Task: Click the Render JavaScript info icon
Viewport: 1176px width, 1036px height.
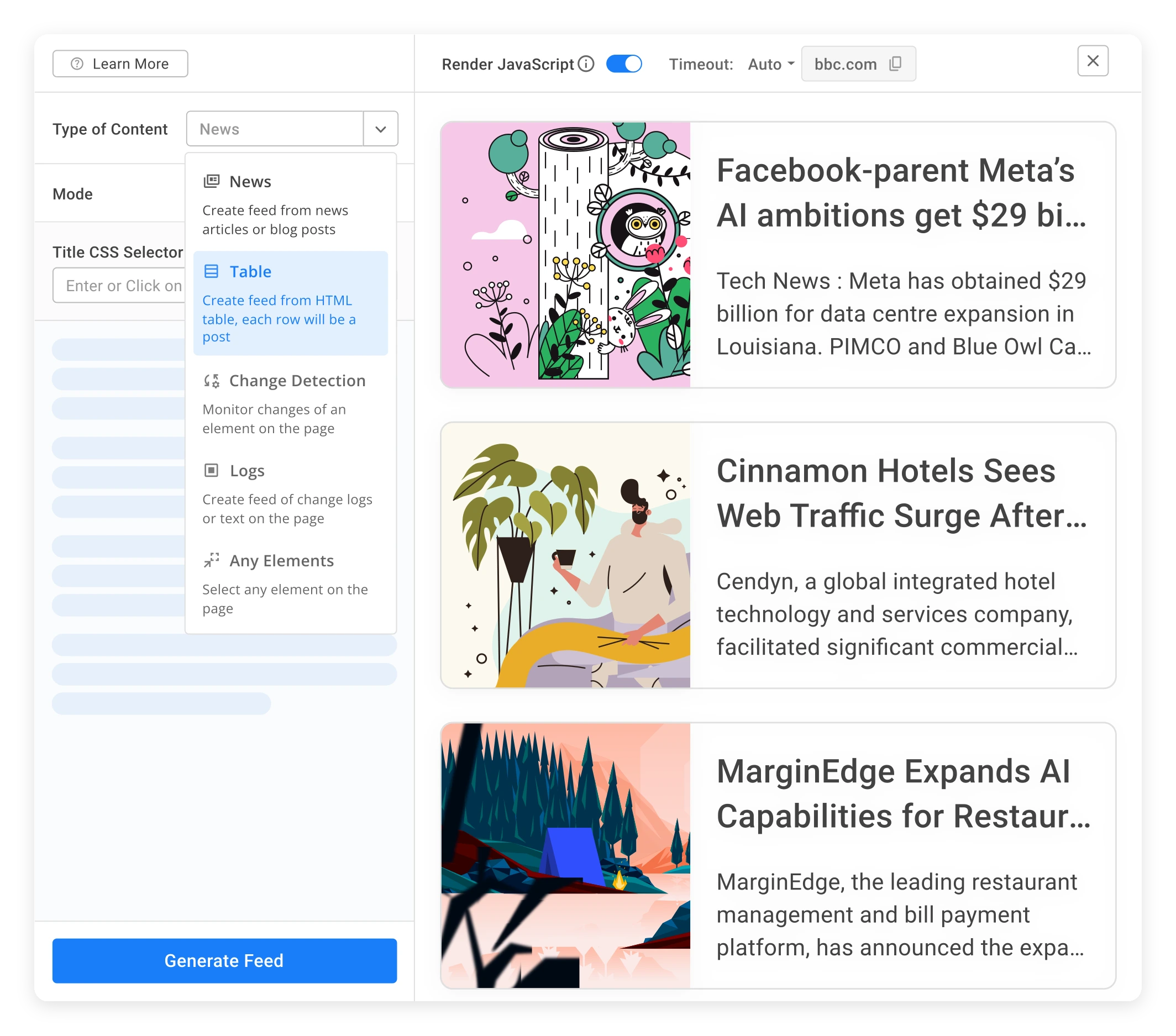Action: pos(586,64)
